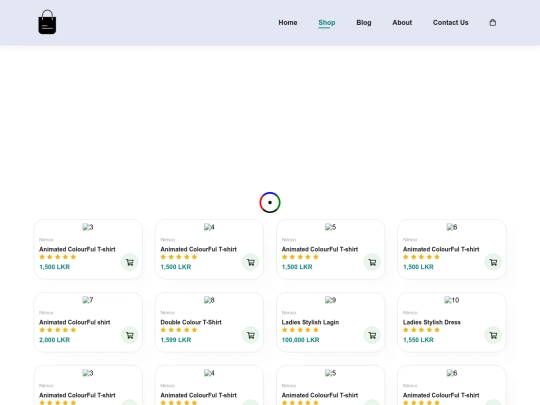Image resolution: width=540 pixels, height=405 pixels.
Task: Open product image 8 of Double Colour T-Shirt
Action: (209, 300)
